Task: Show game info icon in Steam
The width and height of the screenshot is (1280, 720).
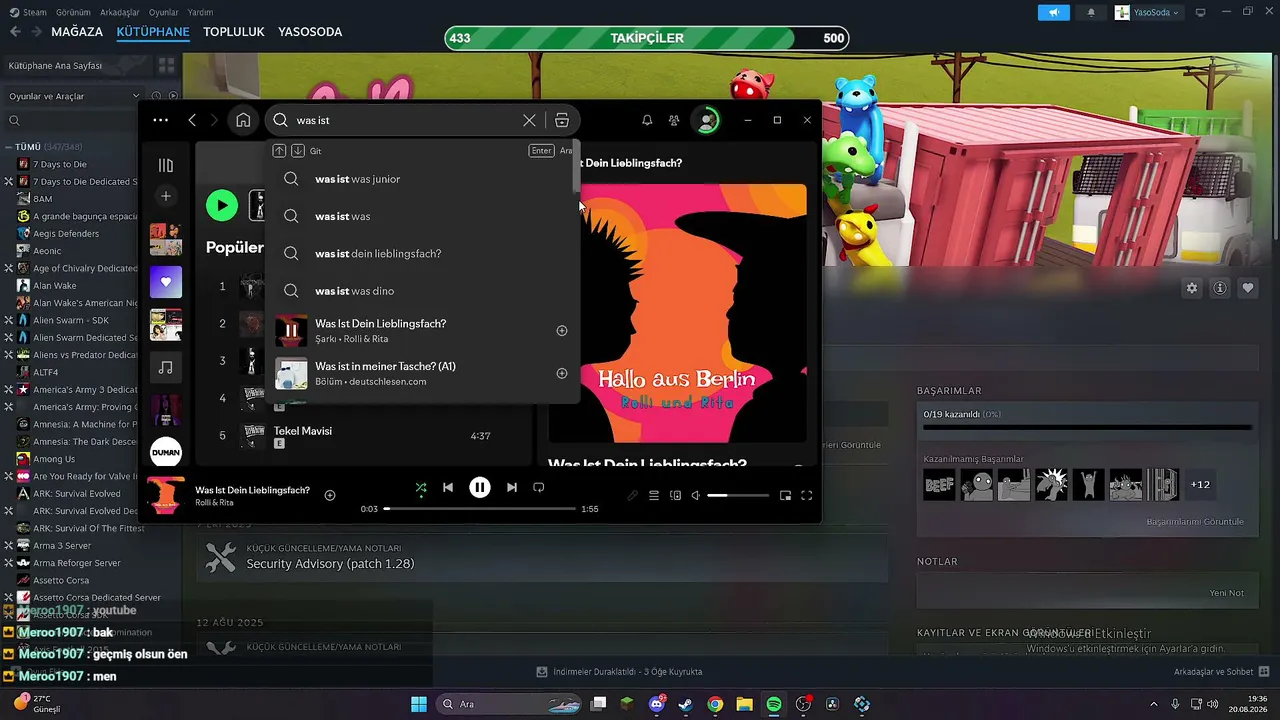Action: pos(1220,288)
